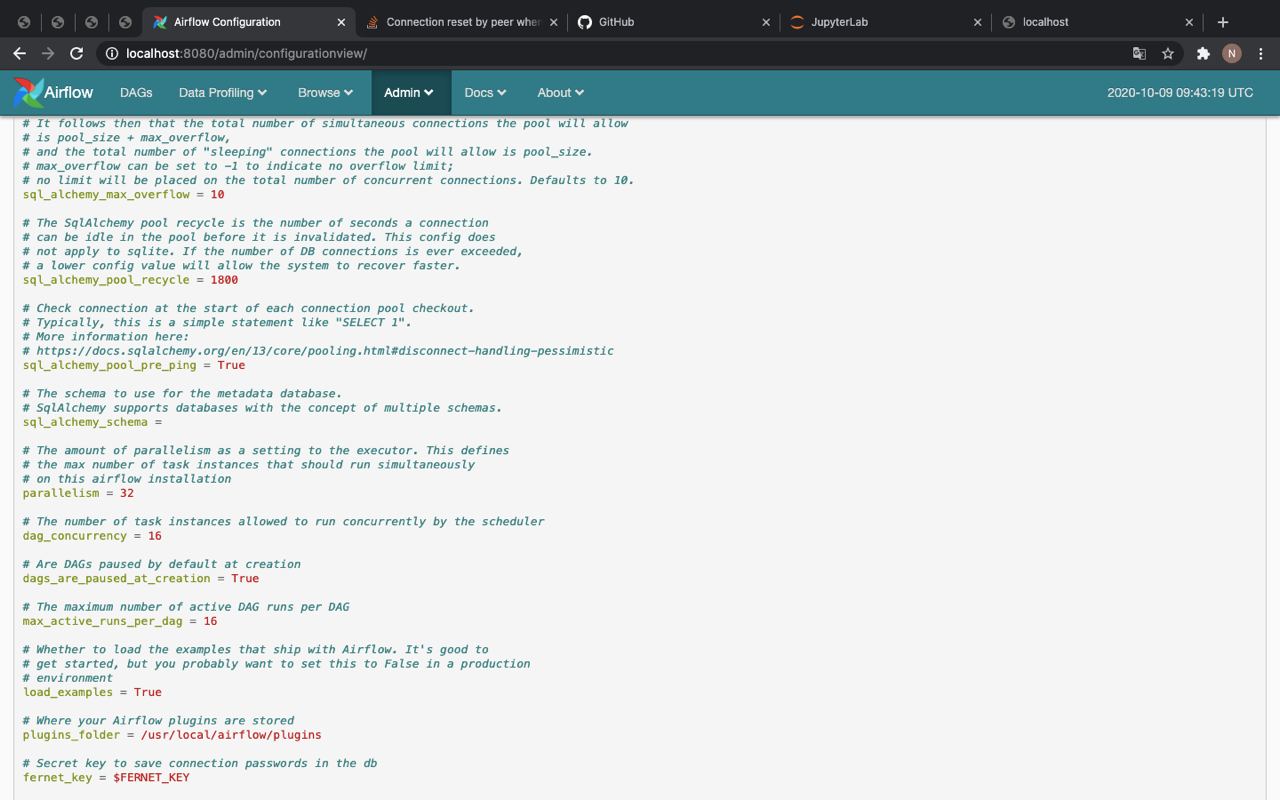The image size is (1280, 800).
Task: Click the load_examples = True line
Action: tap(92, 692)
